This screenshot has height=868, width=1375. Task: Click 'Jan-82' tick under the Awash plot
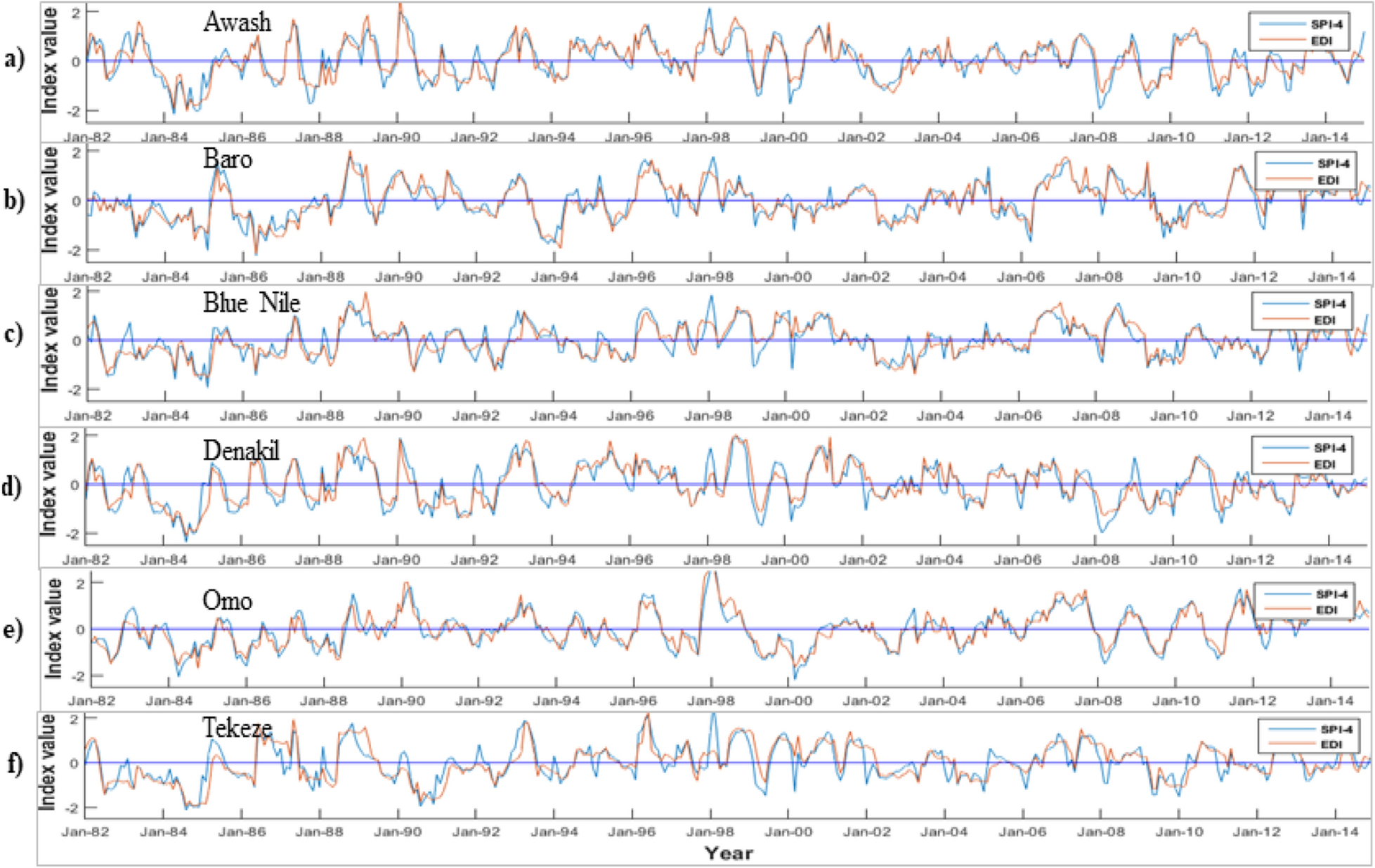[x=88, y=137]
